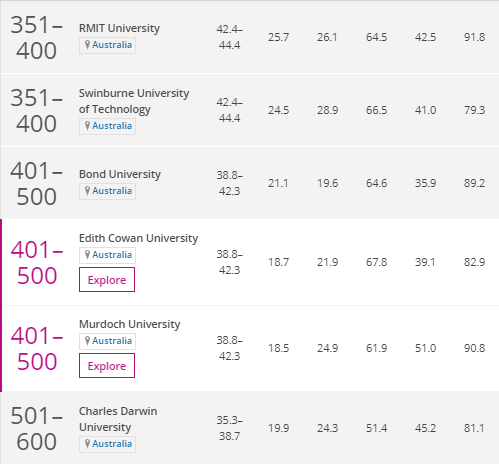Image resolution: width=499 pixels, height=464 pixels.
Task: Open the RMIT University name link
Action: coord(119,28)
